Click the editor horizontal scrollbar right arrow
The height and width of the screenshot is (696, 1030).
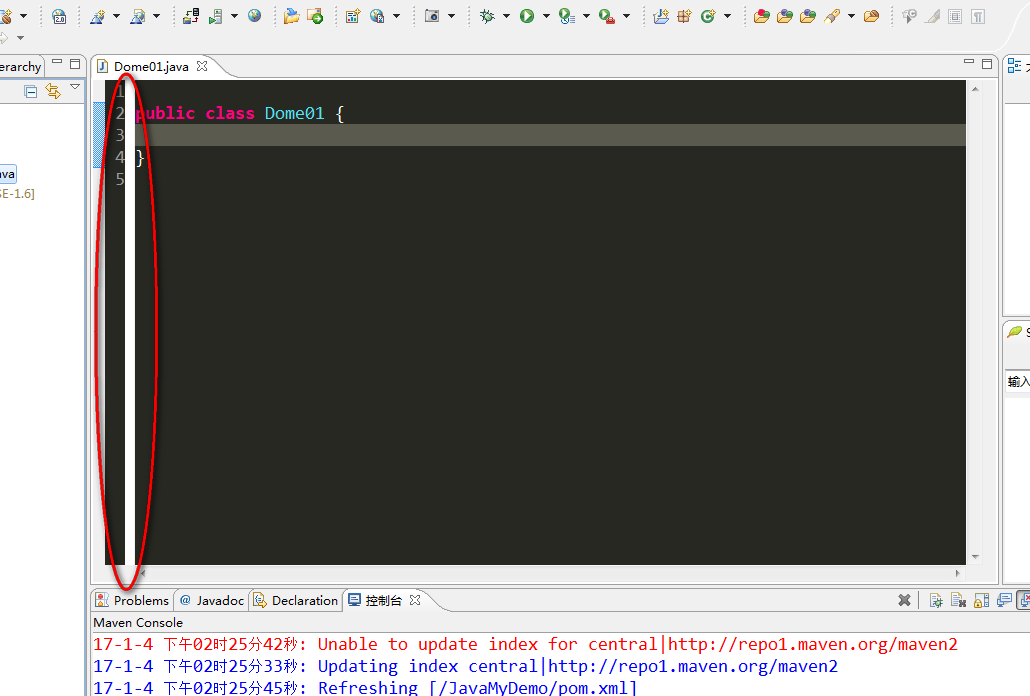pyautogui.click(x=958, y=573)
